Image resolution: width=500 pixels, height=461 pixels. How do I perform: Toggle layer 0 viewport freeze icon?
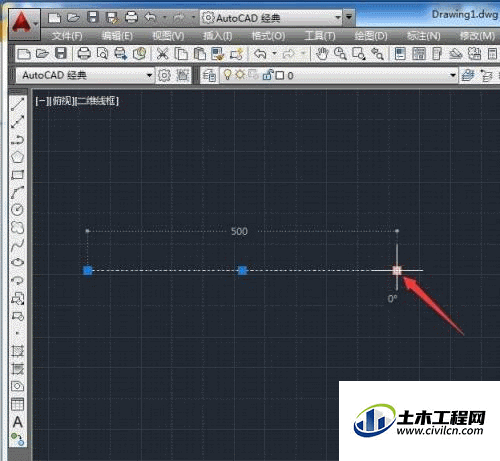point(253,75)
